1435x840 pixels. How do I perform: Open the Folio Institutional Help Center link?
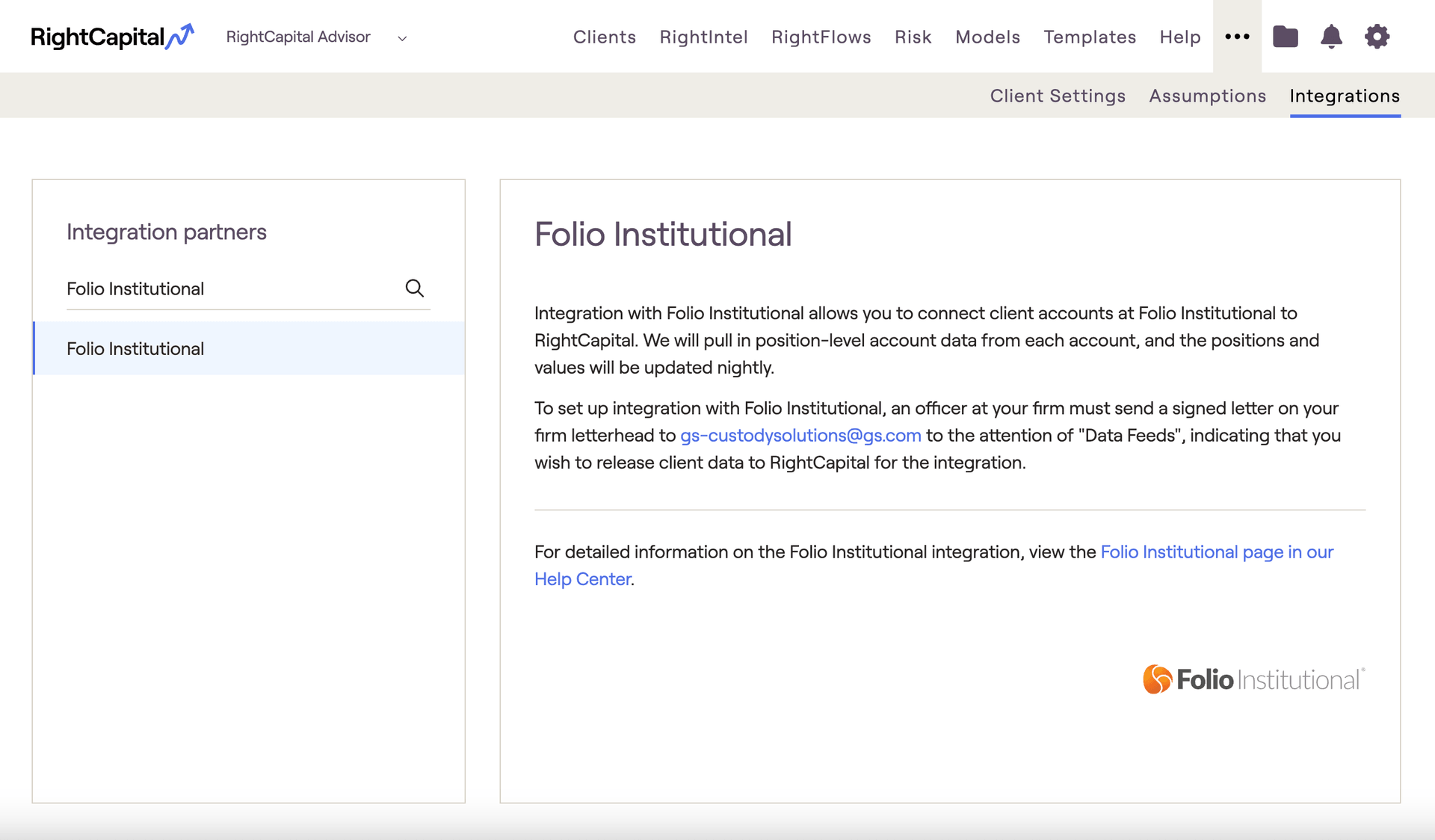1217,552
